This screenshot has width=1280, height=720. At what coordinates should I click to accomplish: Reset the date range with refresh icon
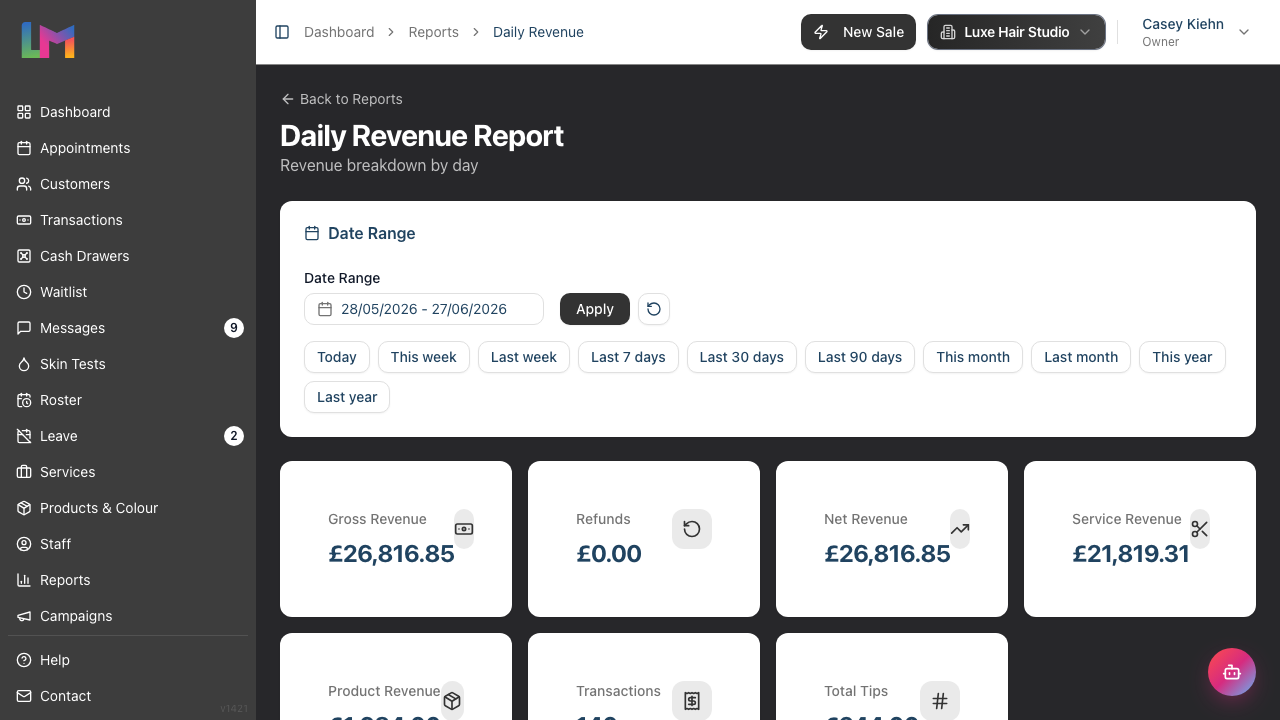654,309
